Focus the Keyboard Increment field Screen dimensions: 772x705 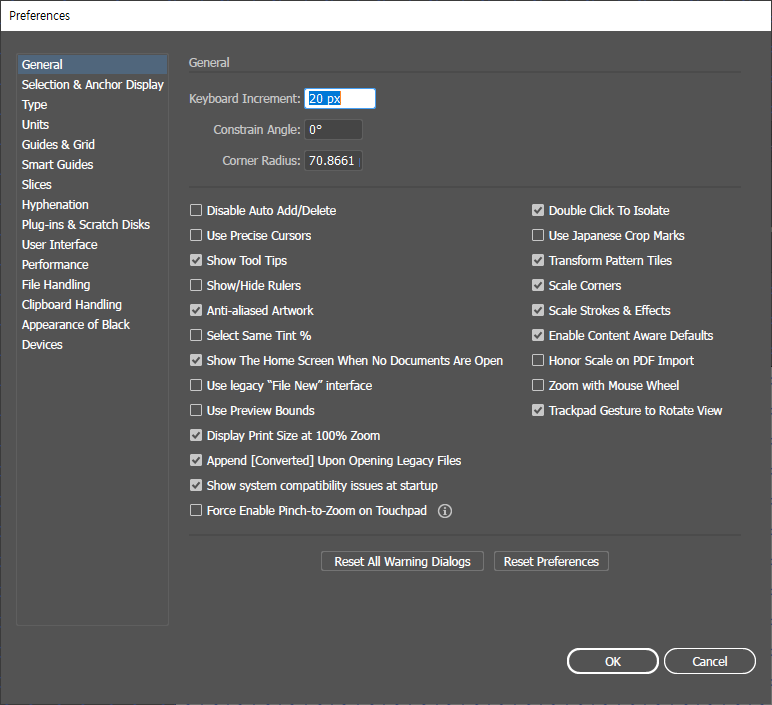pyautogui.click(x=340, y=99)
